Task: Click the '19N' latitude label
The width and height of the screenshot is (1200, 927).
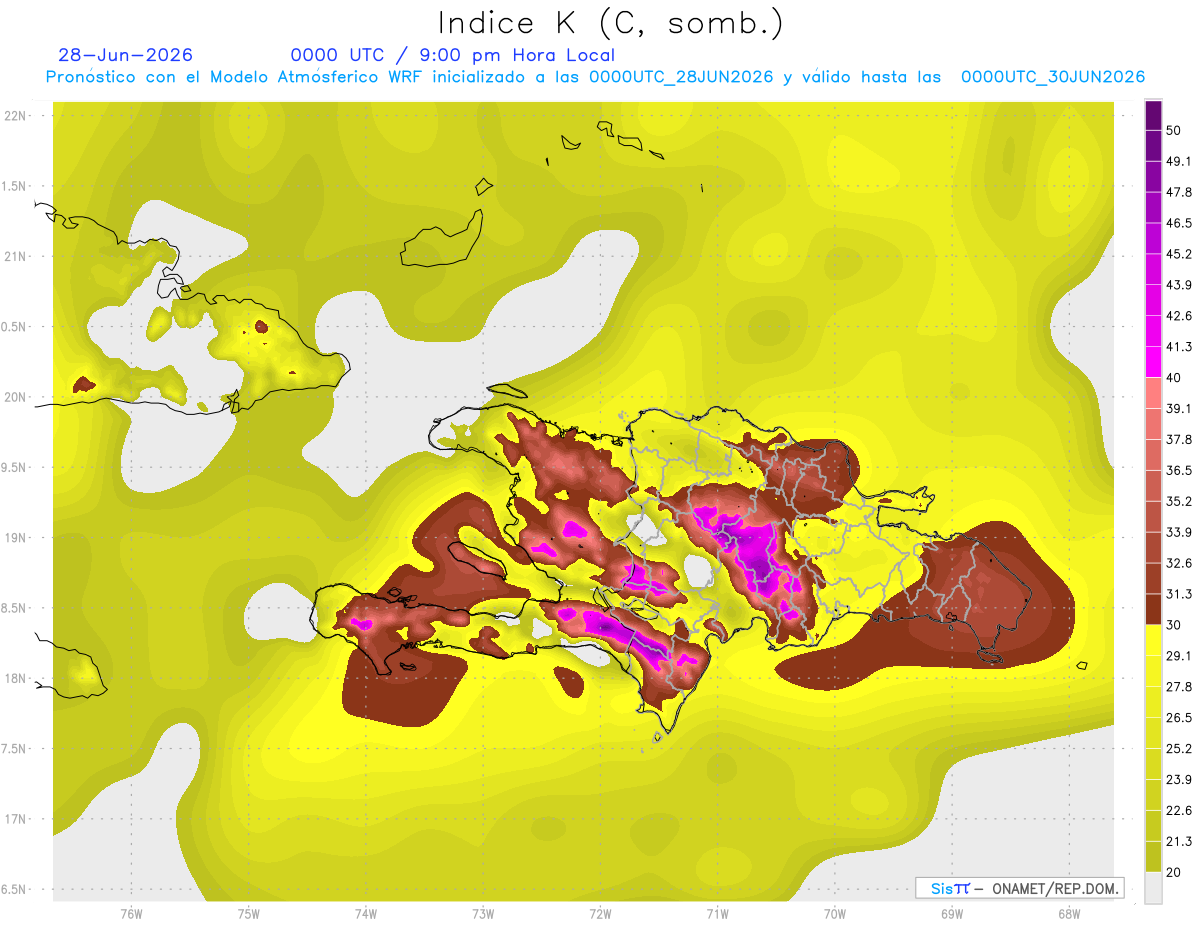Action: 16,537
